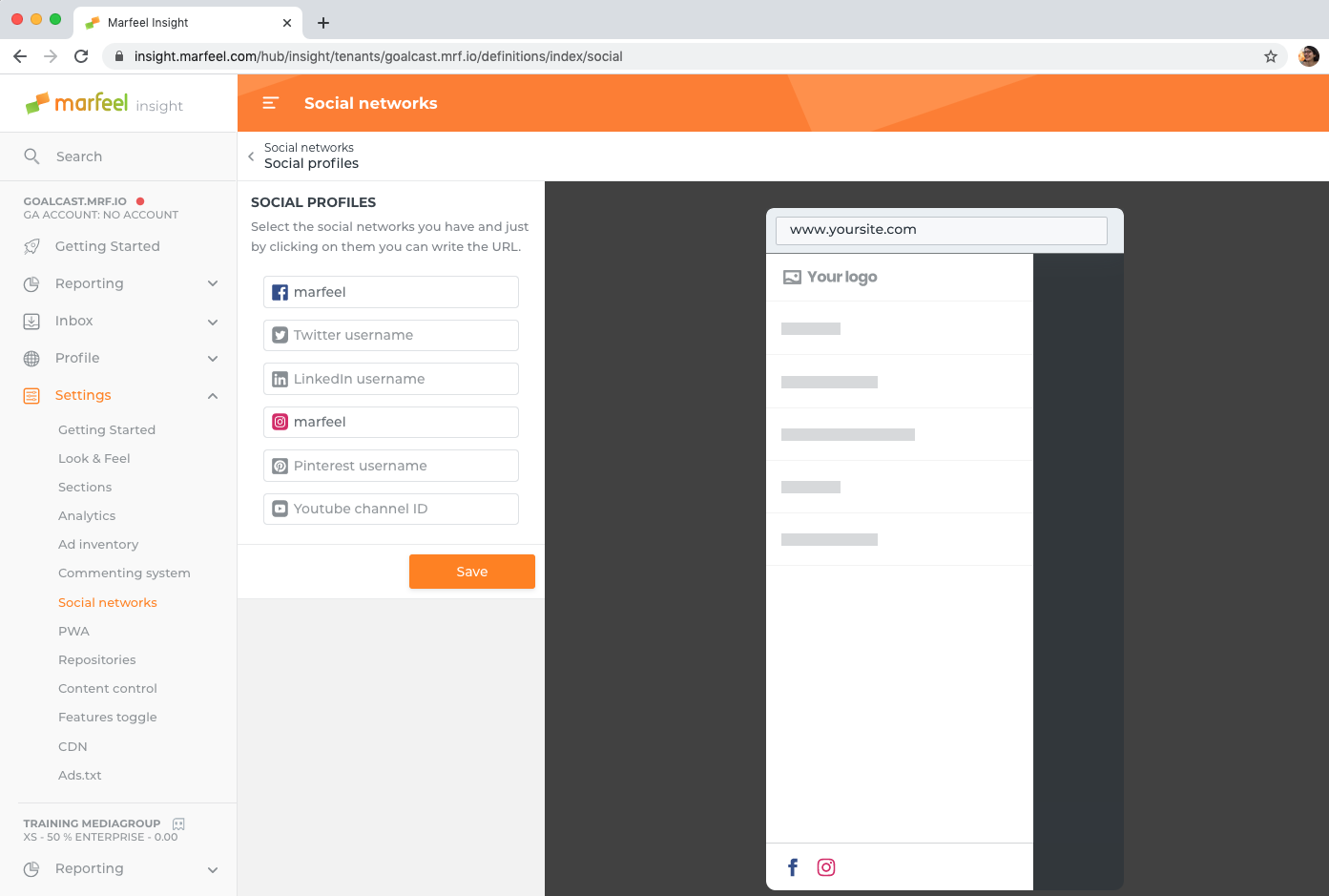Screen dimensions: 1329x896
Task: Click Instagram icon in preview footer
Action: click(x=826, y=867)
